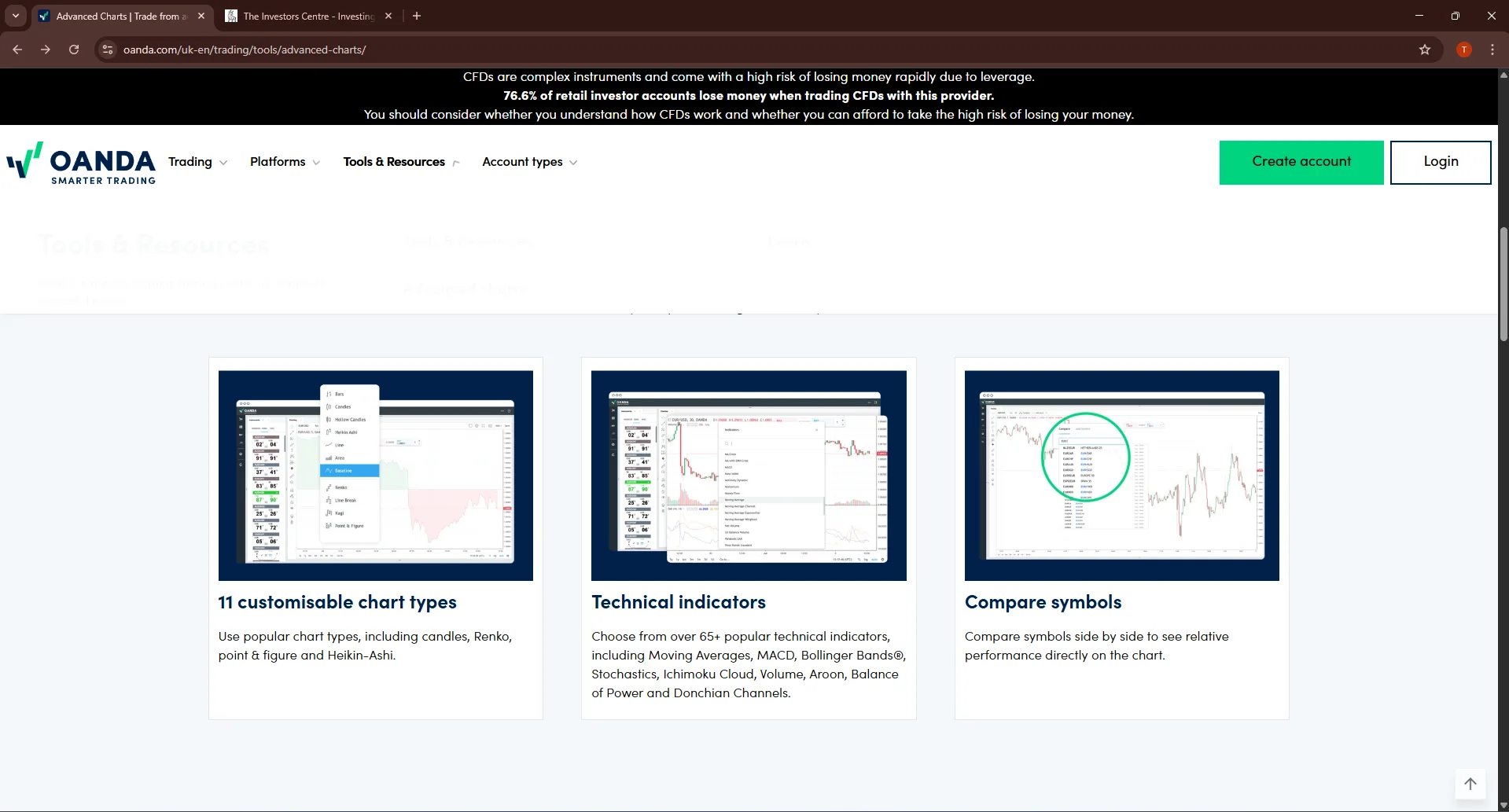
Task: View site information icon in address bar
Action: (108, 50)
